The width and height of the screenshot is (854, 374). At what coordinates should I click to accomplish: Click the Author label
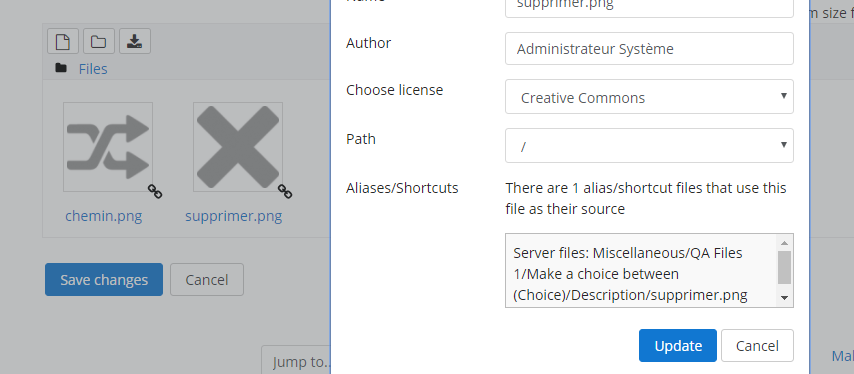click(368, 43)
